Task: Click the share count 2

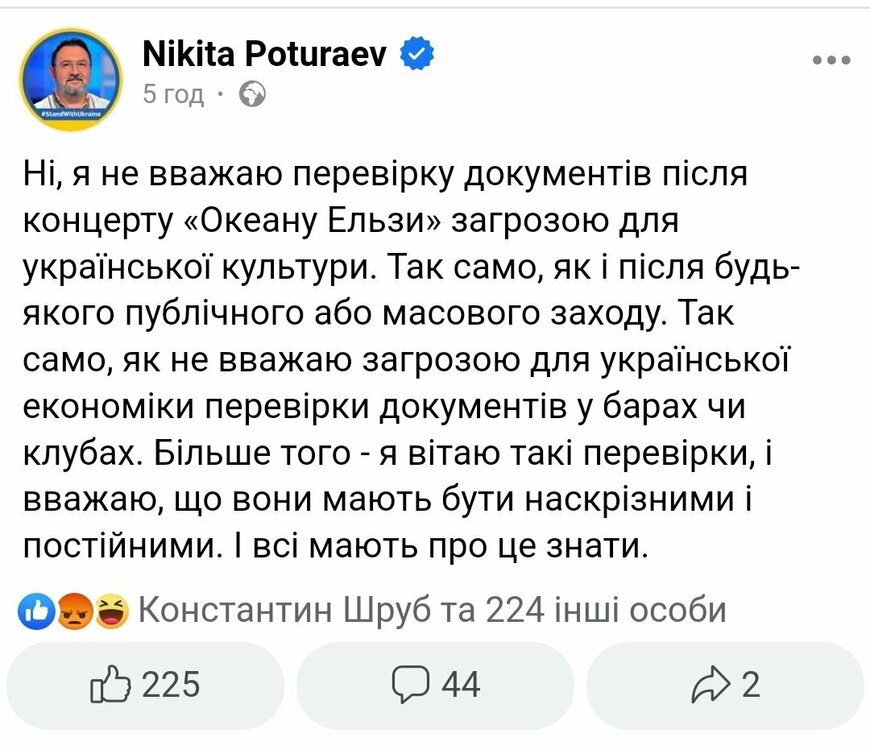Action: 750,684
